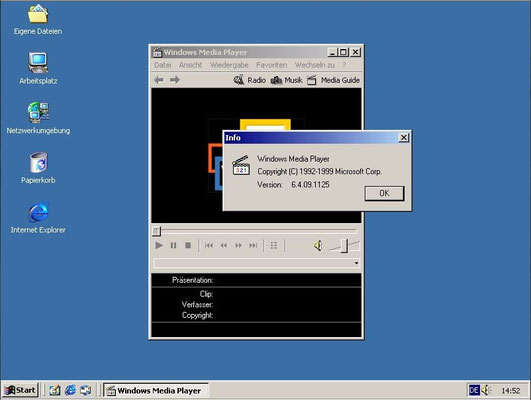This screenshot has height=400, width=531.
Task: Click the Stop button
Action: click(188, 245)
